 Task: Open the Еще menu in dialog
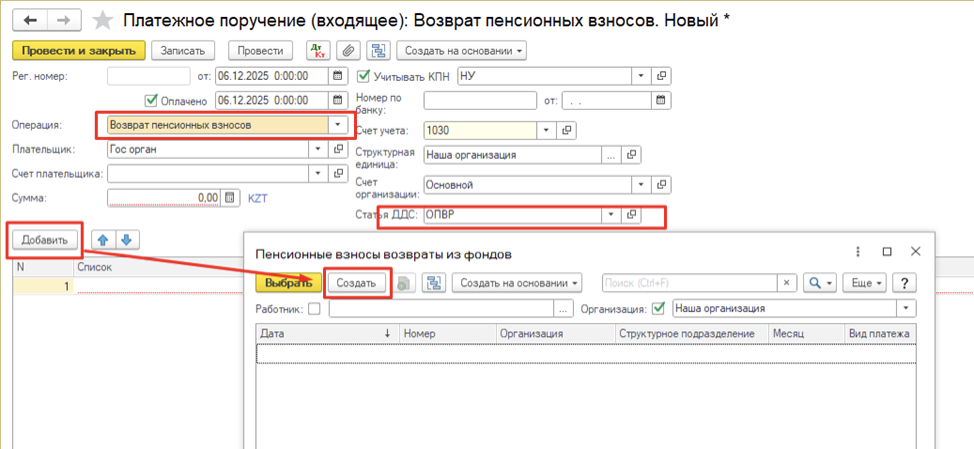pos(863,283)
